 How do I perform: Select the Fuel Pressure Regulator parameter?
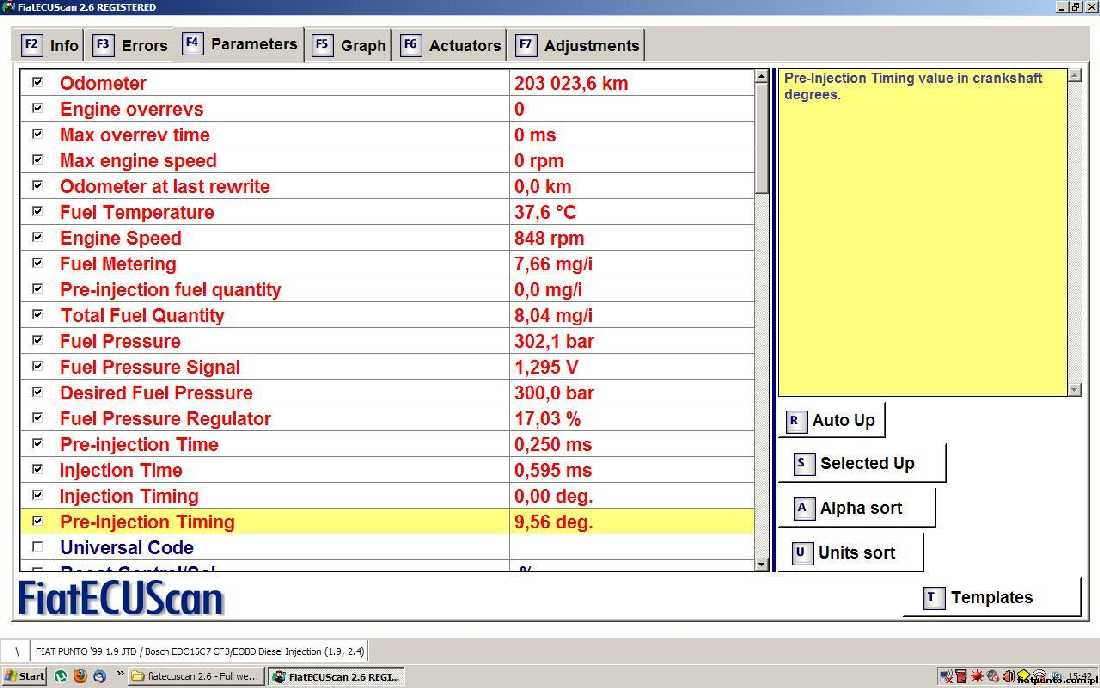point(387,419)
